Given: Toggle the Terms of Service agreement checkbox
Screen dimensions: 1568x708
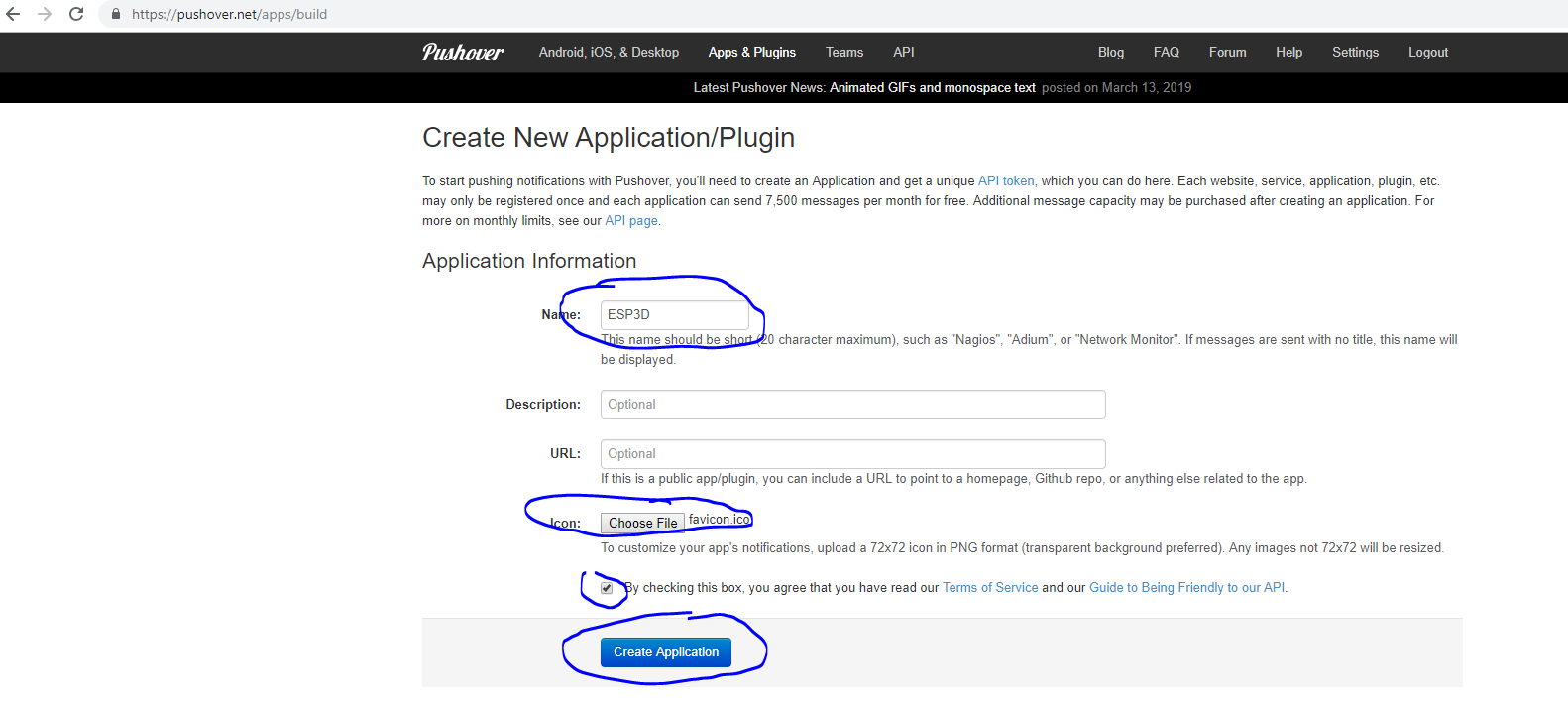Looking at the screenshot, I should 607,588.
